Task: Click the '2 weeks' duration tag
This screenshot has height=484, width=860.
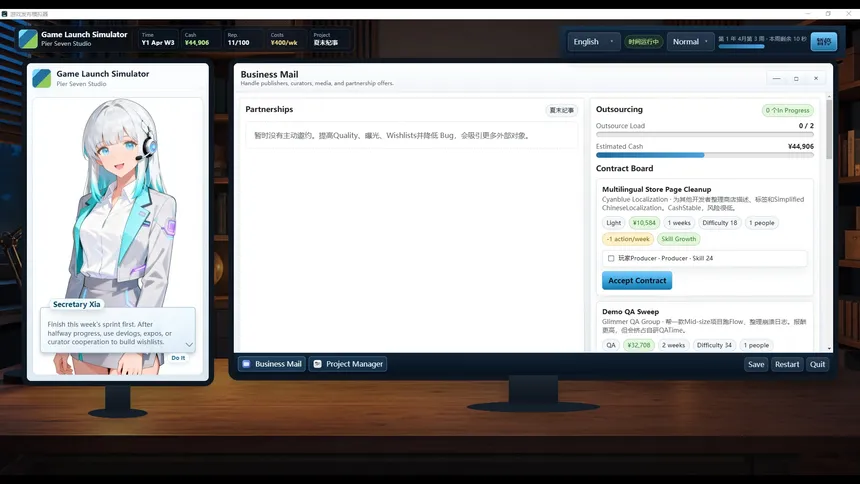Action: pyautogui.click(x=673, y=345)
